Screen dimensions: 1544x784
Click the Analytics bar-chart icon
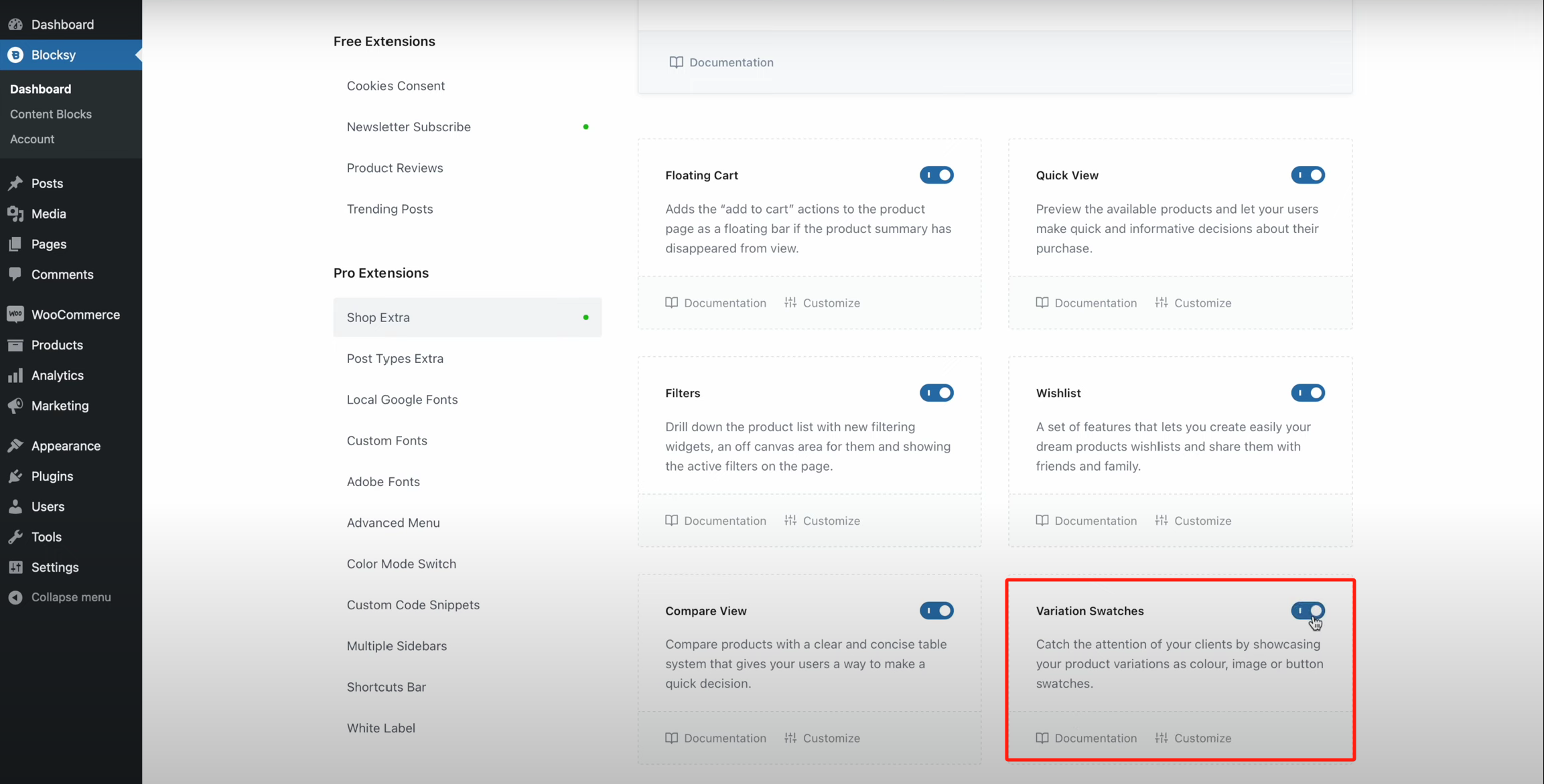(x=15, y=375)
